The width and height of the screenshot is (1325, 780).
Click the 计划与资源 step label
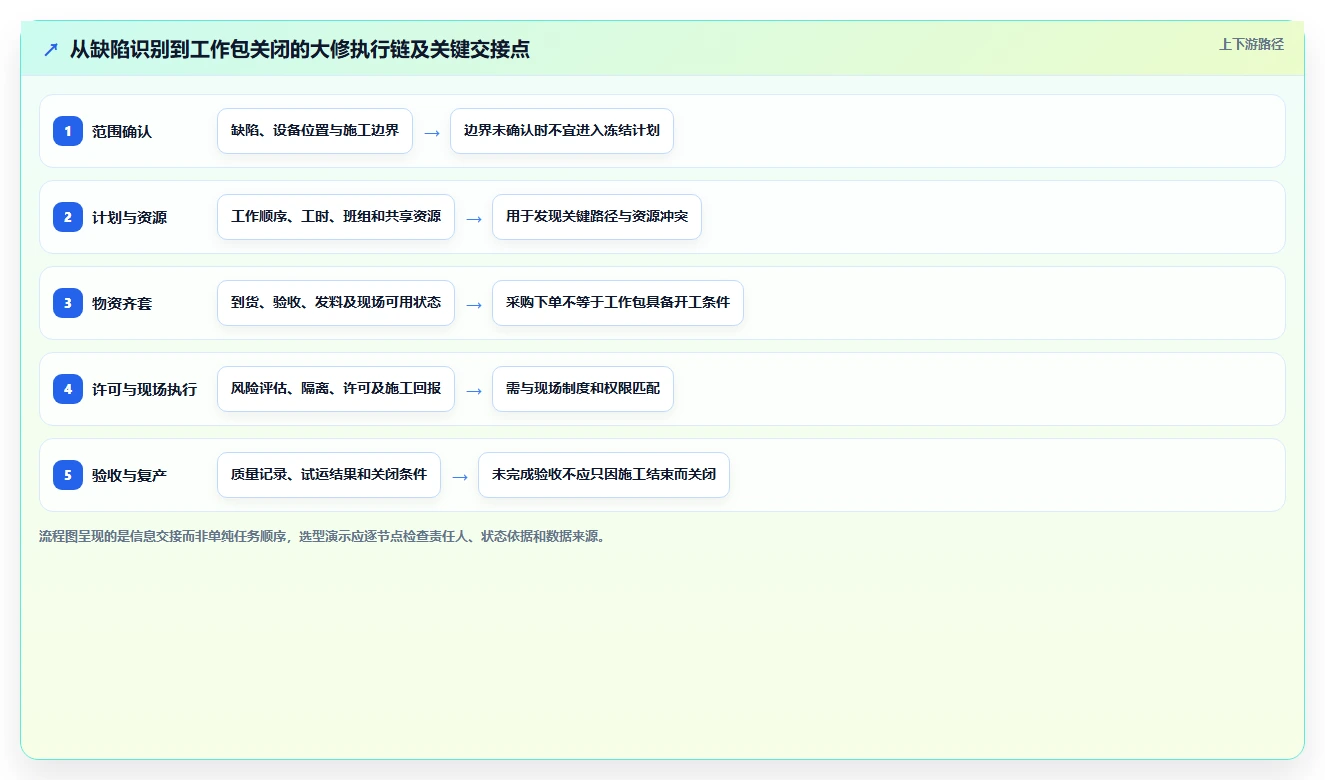[130, 217]
